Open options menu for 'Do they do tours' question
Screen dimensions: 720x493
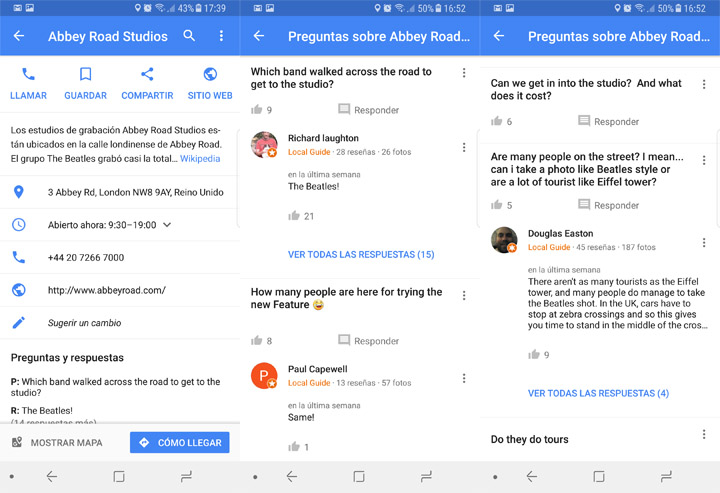(704, 434)
